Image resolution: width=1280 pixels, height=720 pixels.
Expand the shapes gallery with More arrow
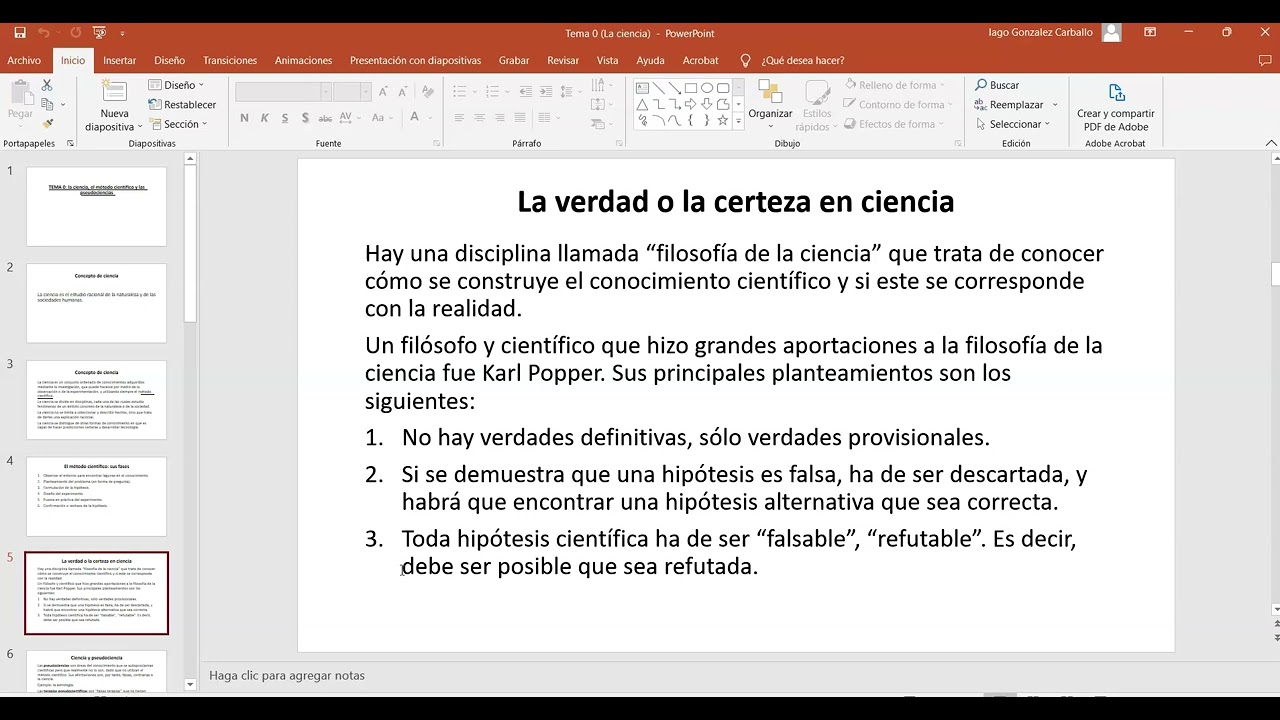pos(738,121)
